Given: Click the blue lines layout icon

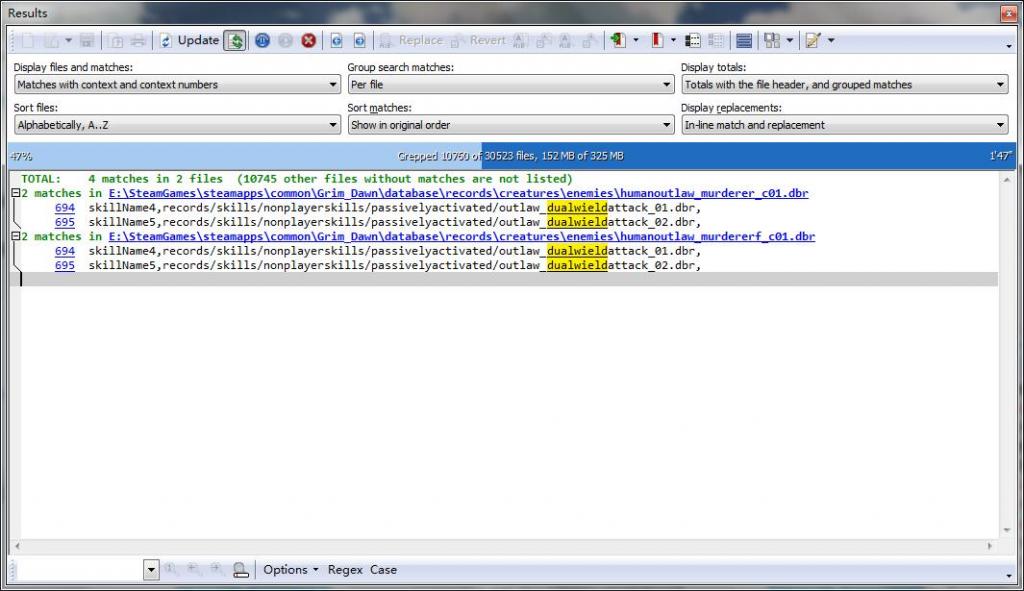Looking at the screenshot, I should (x=743, y=41).
